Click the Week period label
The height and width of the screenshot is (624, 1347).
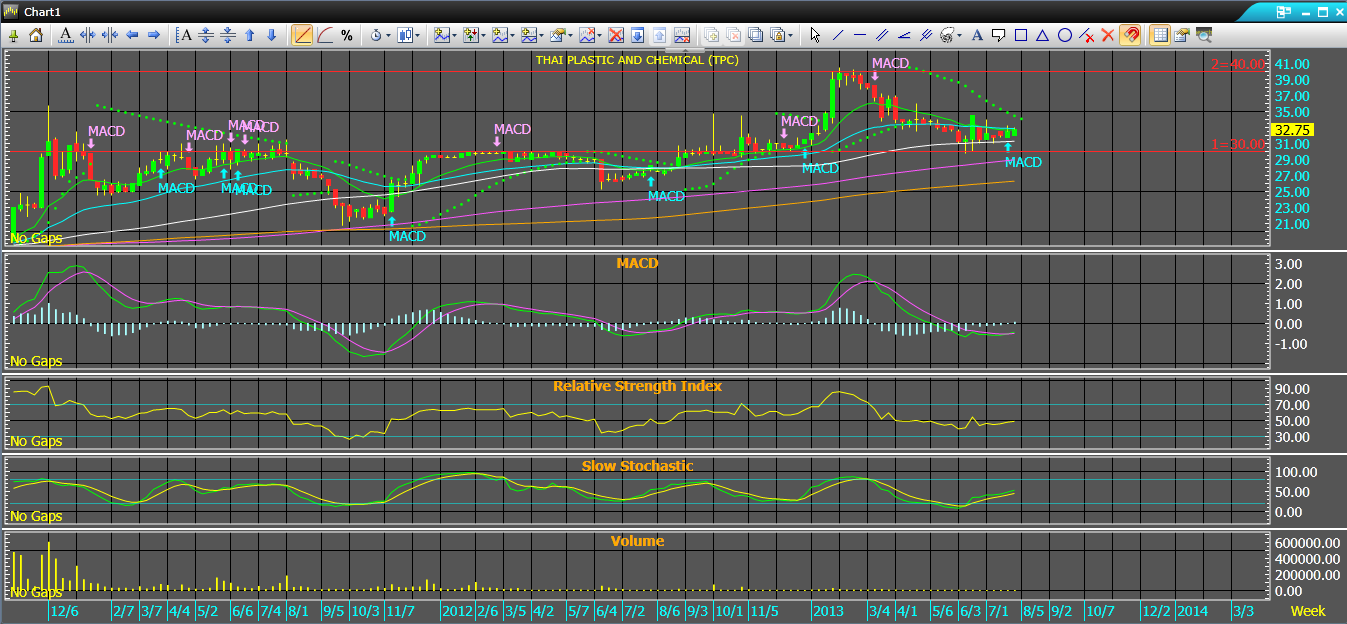[1307, 610]
